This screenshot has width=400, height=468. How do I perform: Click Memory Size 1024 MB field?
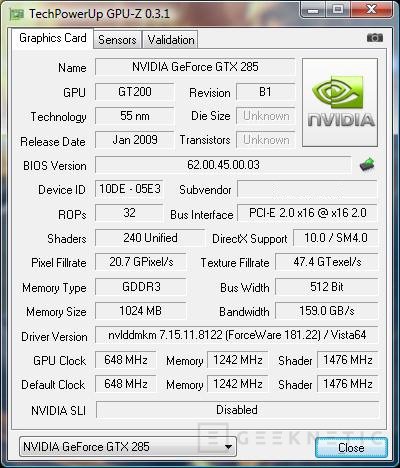point(141,311)
